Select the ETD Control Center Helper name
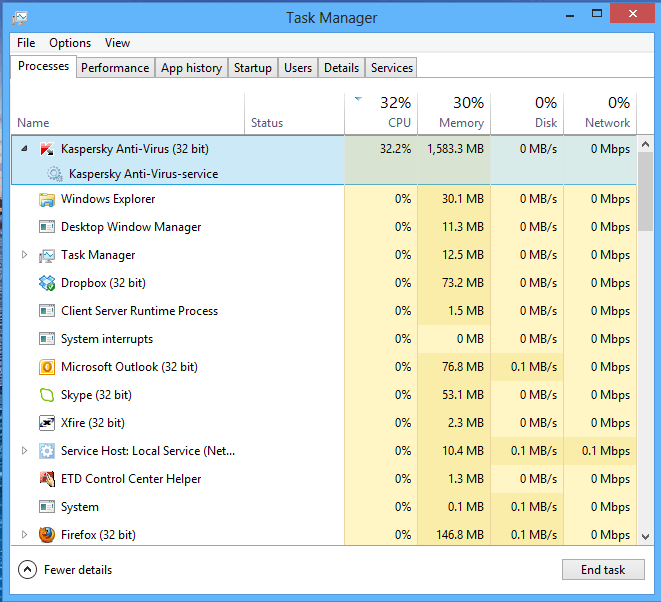Viewport: 661px width, 602px height. click(131, 479)
